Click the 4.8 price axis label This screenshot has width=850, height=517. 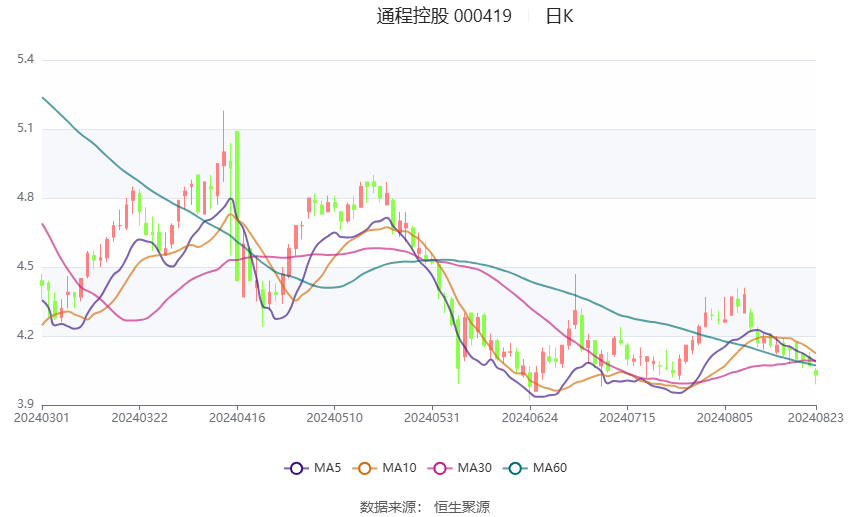tap(25, 197)
